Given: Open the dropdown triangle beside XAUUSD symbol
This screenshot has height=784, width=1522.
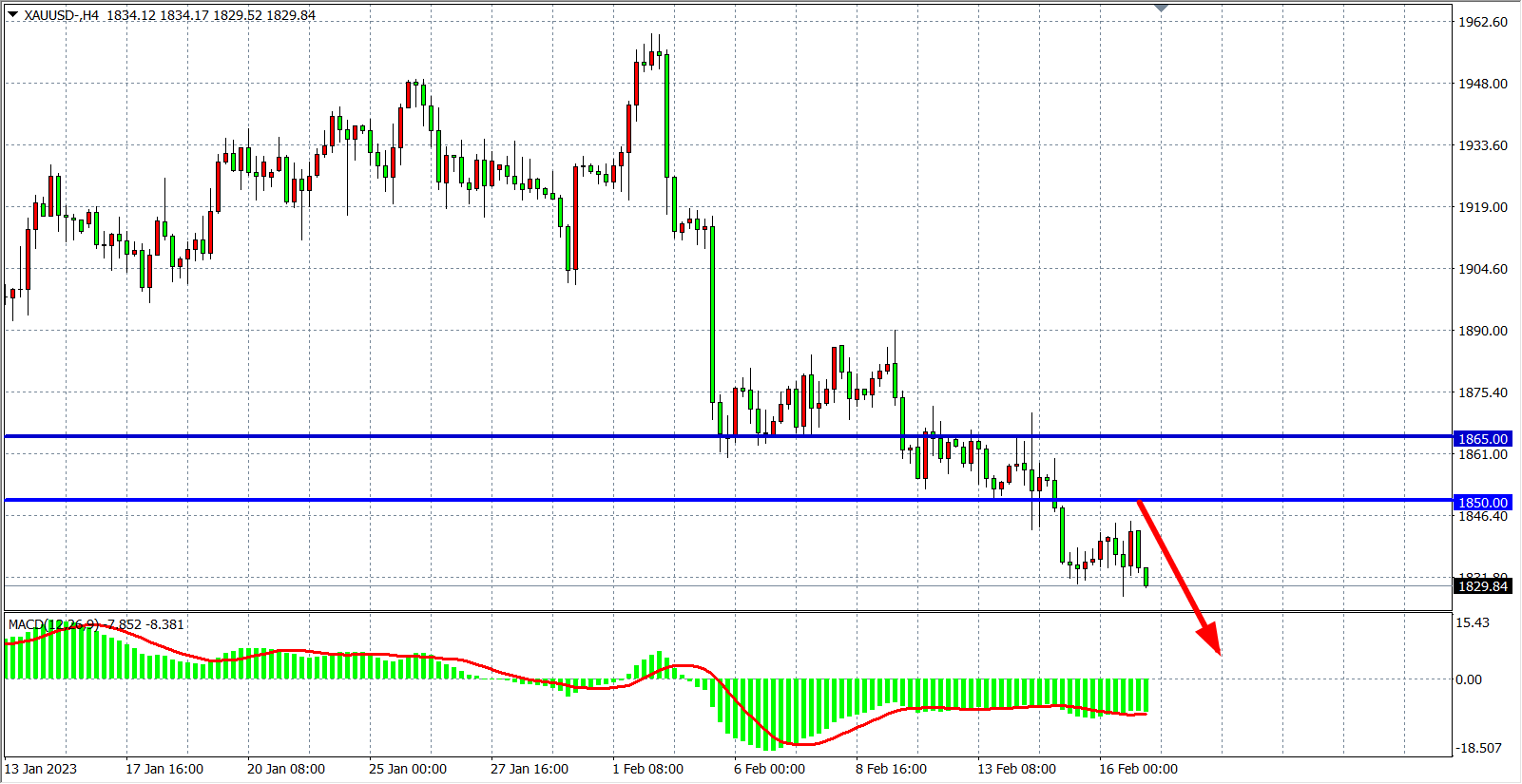Looking at the screenshot, I should [12, 14].
